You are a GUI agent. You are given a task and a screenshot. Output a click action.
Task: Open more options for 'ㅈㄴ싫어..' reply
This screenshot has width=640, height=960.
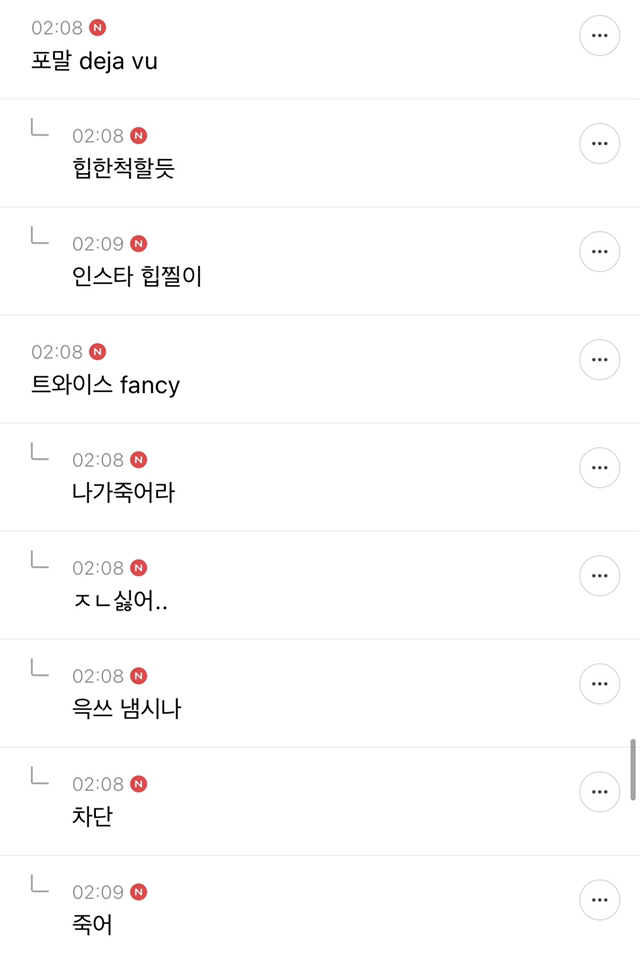coord(599,576)
